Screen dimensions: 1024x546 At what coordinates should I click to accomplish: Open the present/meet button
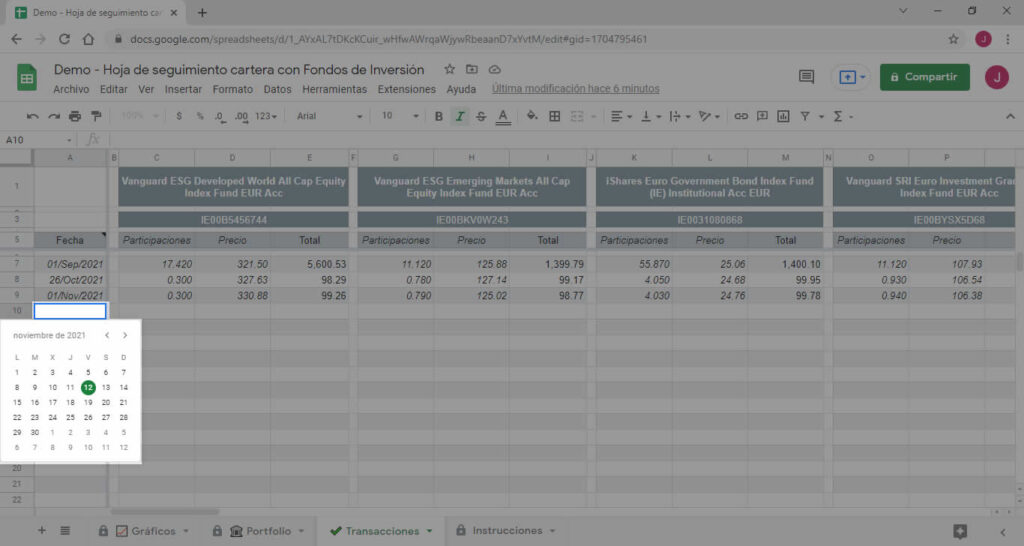pos(852,77)
